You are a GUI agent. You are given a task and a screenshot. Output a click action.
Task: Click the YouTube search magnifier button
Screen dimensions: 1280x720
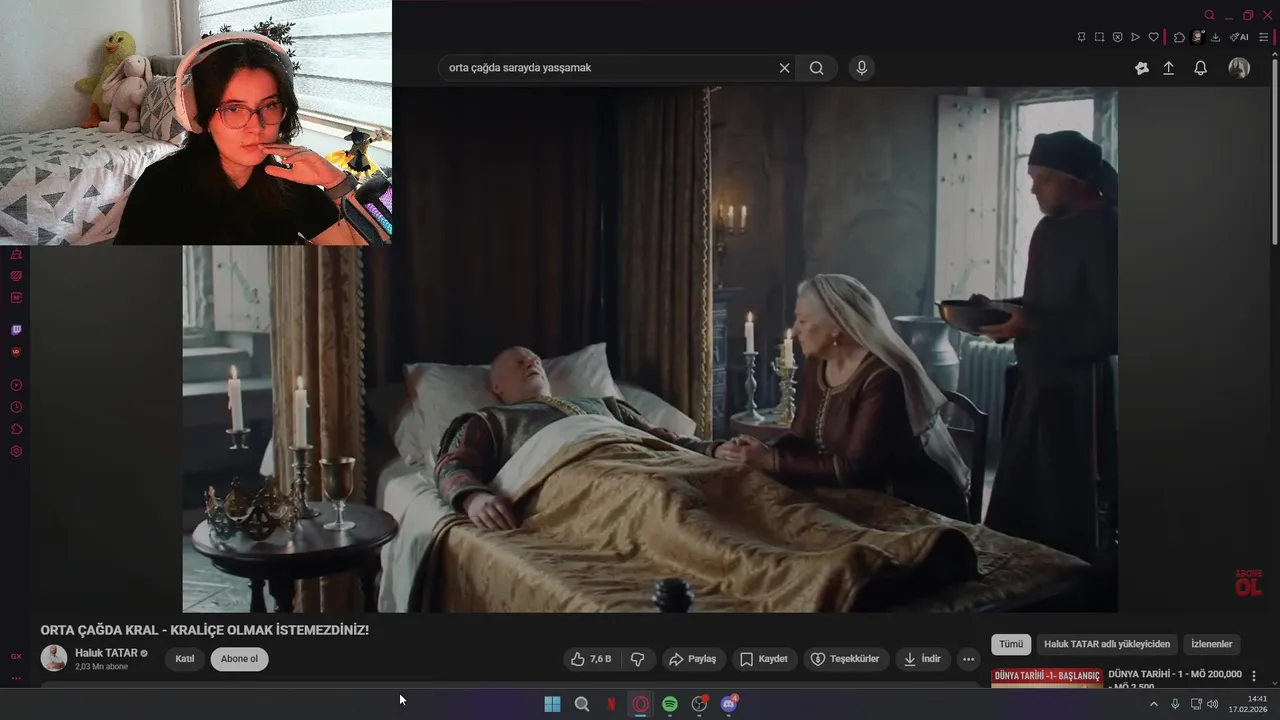click(x=817, y=68)
